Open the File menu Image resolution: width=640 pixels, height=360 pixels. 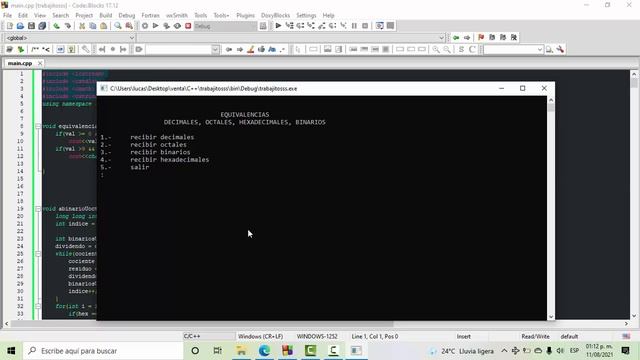pos(7,15)
